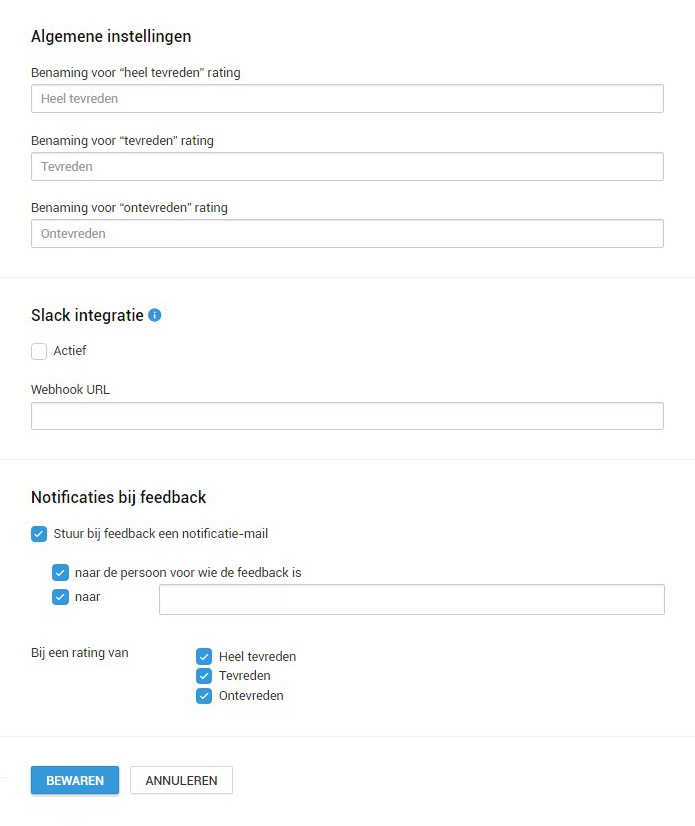Viewport: 695px width, 826px height.
Task: Click the input with placeholder 'Tevreden'
Action: (347, 167)
